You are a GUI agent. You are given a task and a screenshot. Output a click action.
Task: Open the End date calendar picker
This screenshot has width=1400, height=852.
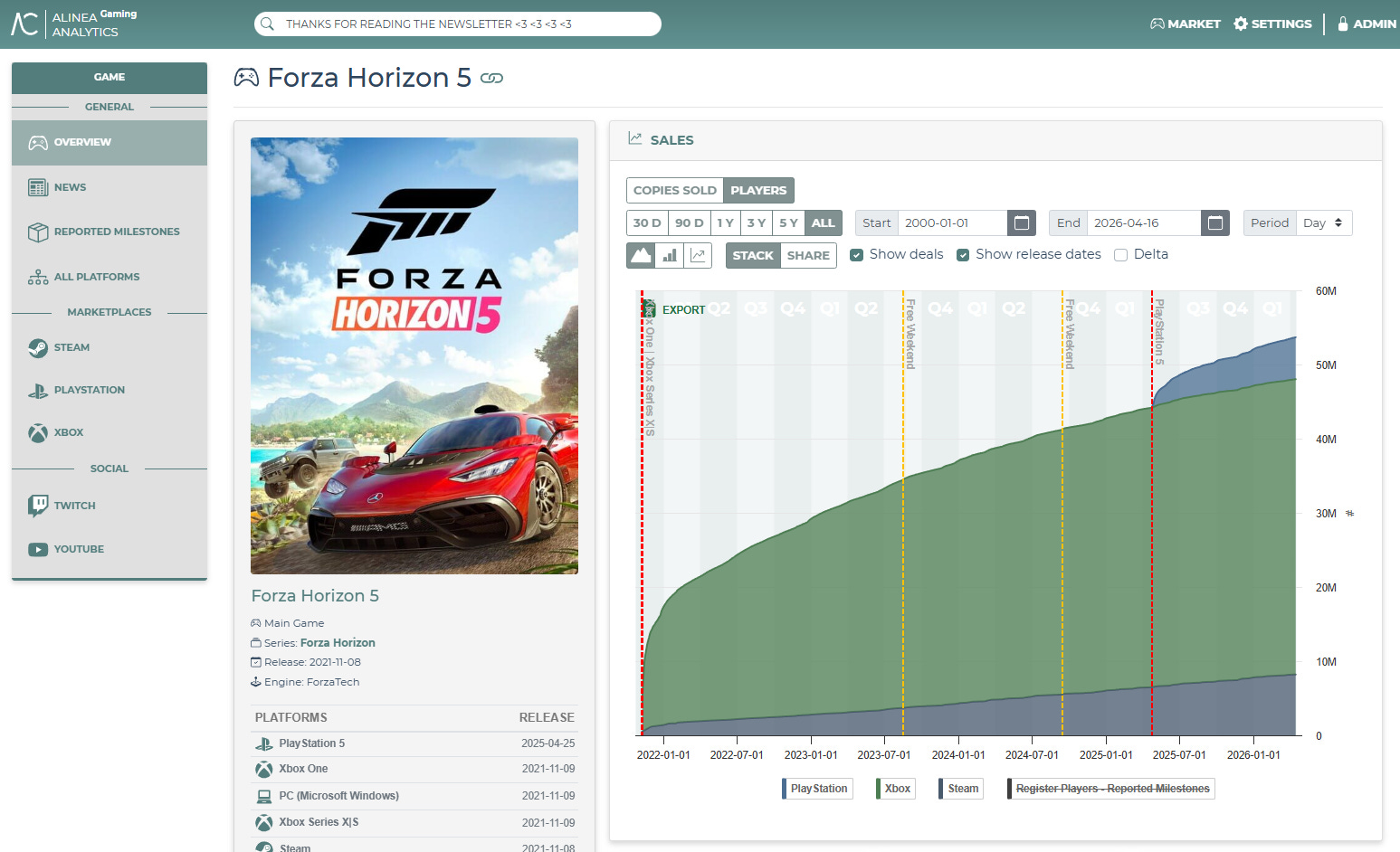pyautogui.click(x=1215, y=222)
